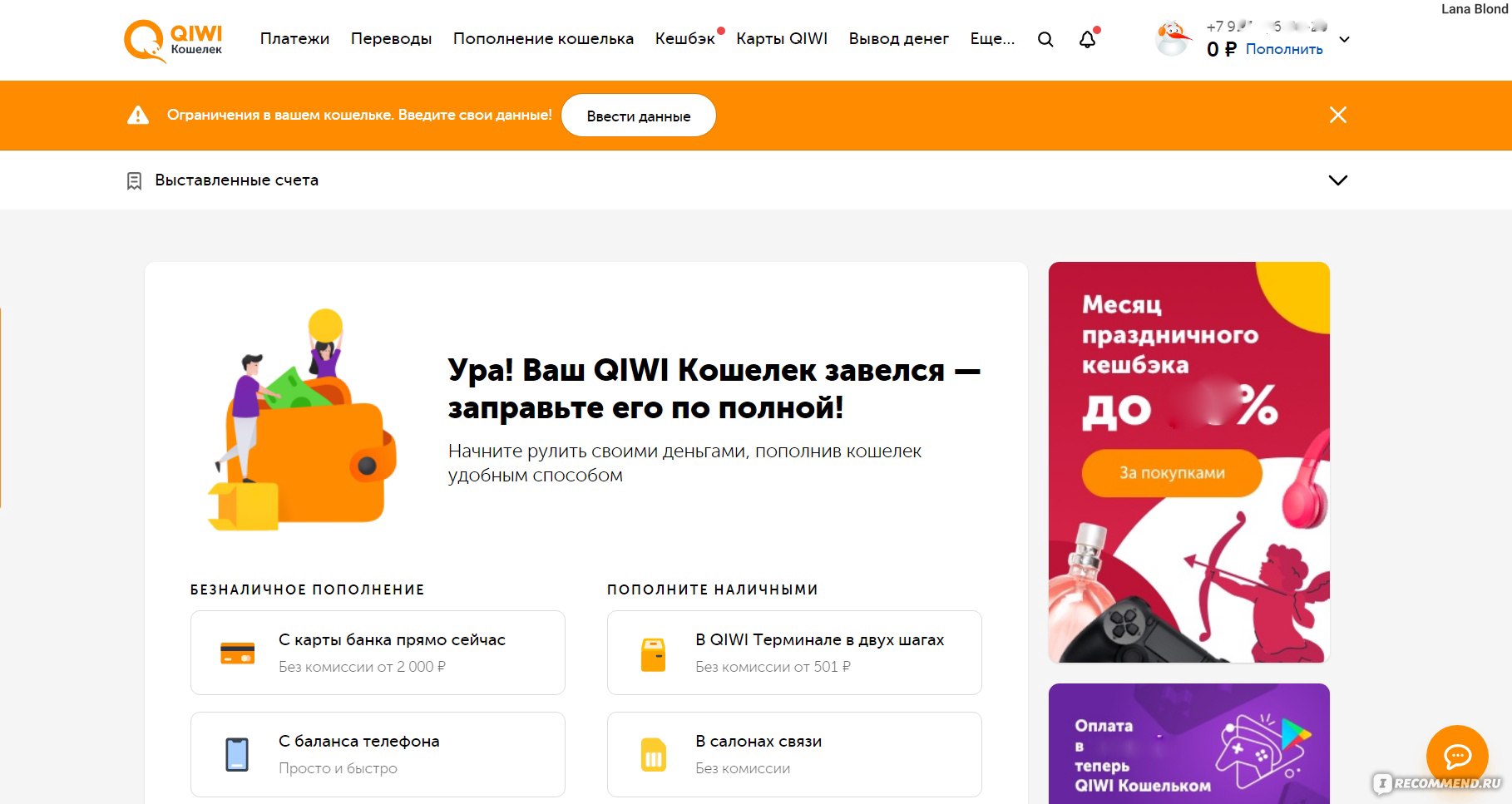Click the bank card icon

(237, 654)
